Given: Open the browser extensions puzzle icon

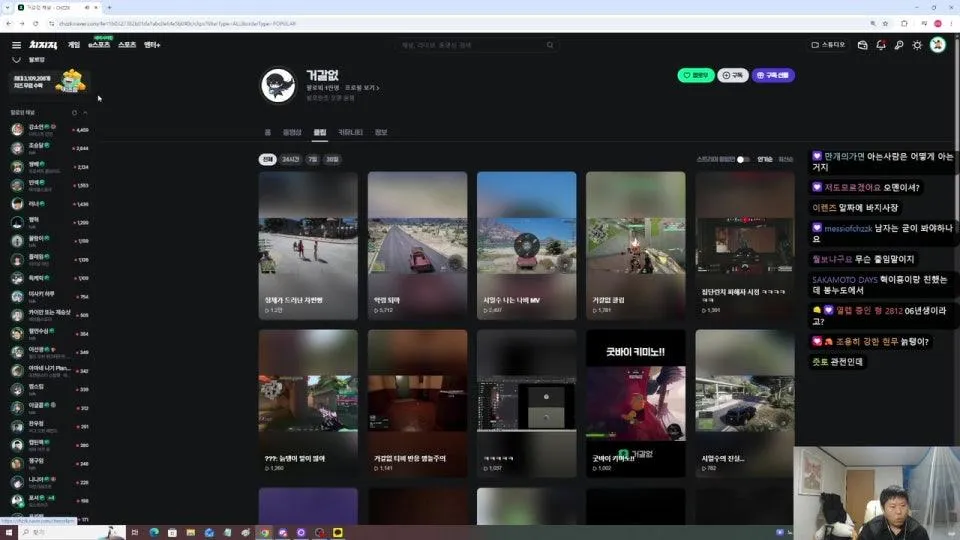Looking at the screenshot, I should (x=904, y=23).
